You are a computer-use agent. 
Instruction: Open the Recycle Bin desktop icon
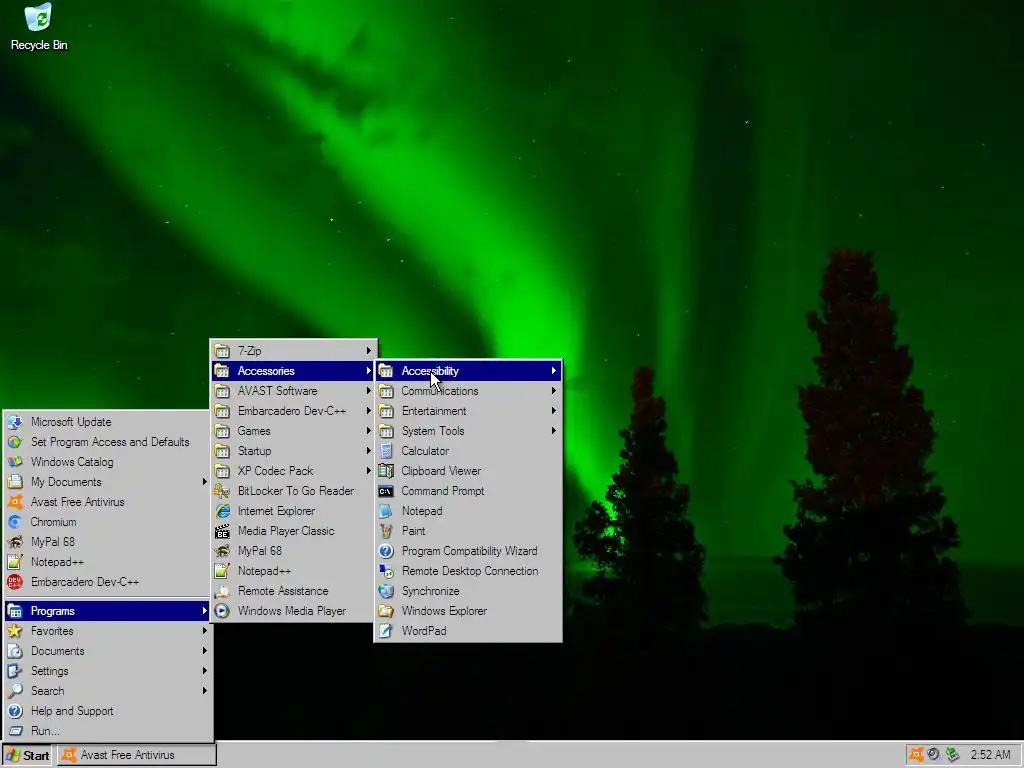[39, 27]
